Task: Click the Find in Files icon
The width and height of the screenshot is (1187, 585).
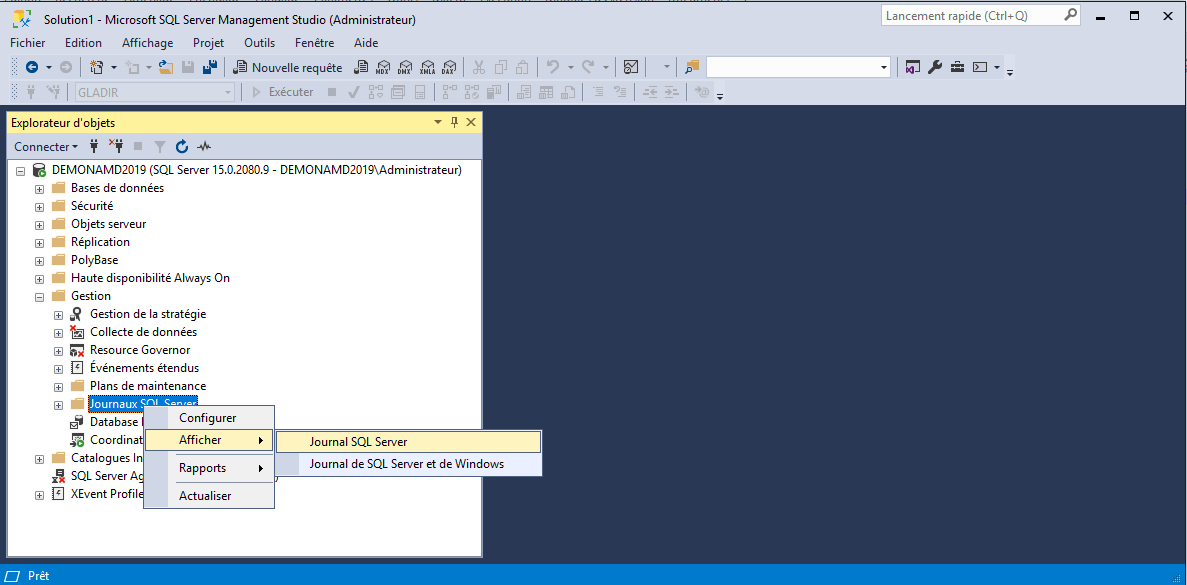Action: [x=693, y=67]
